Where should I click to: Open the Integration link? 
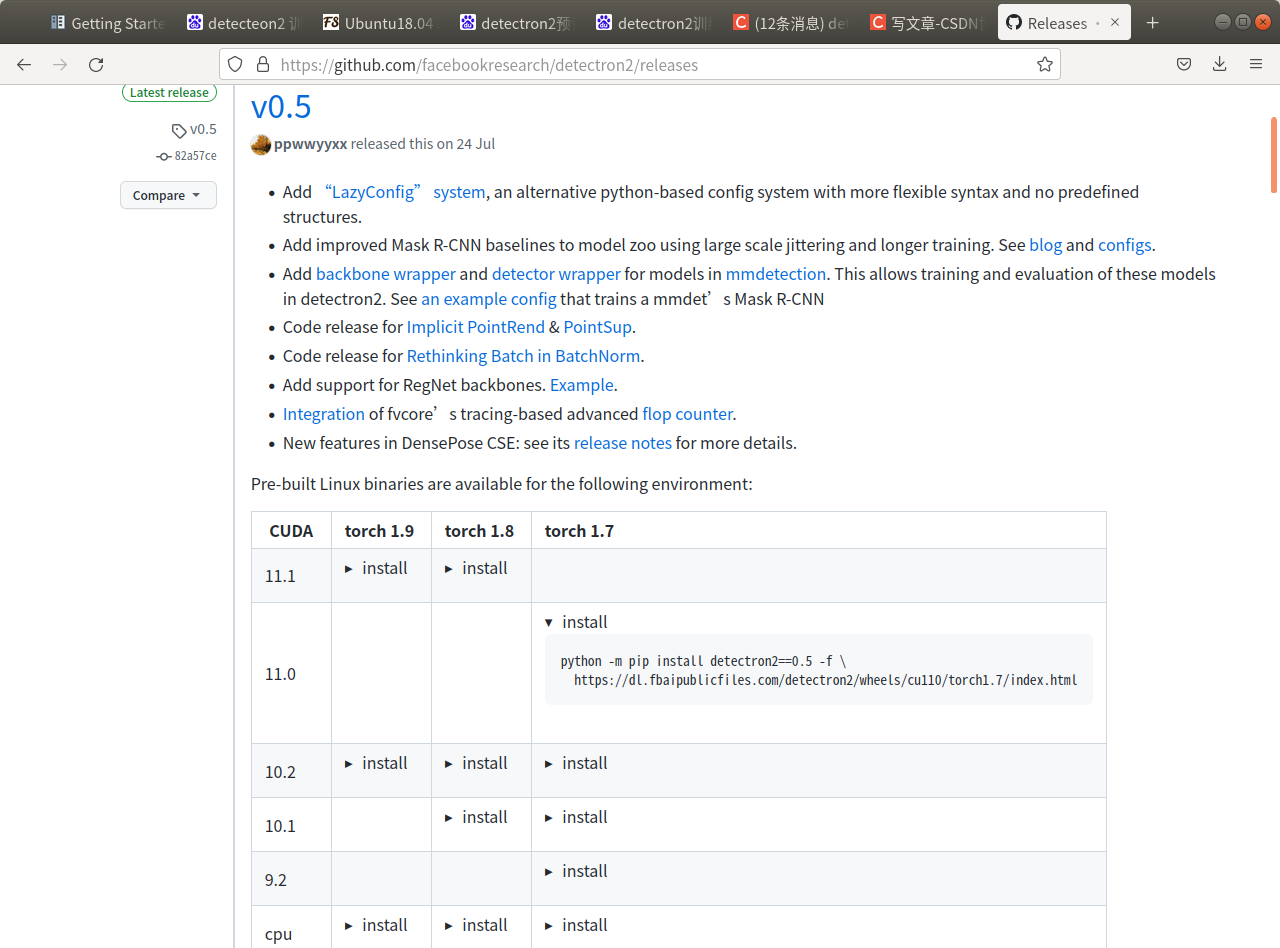tap(324, 414)
